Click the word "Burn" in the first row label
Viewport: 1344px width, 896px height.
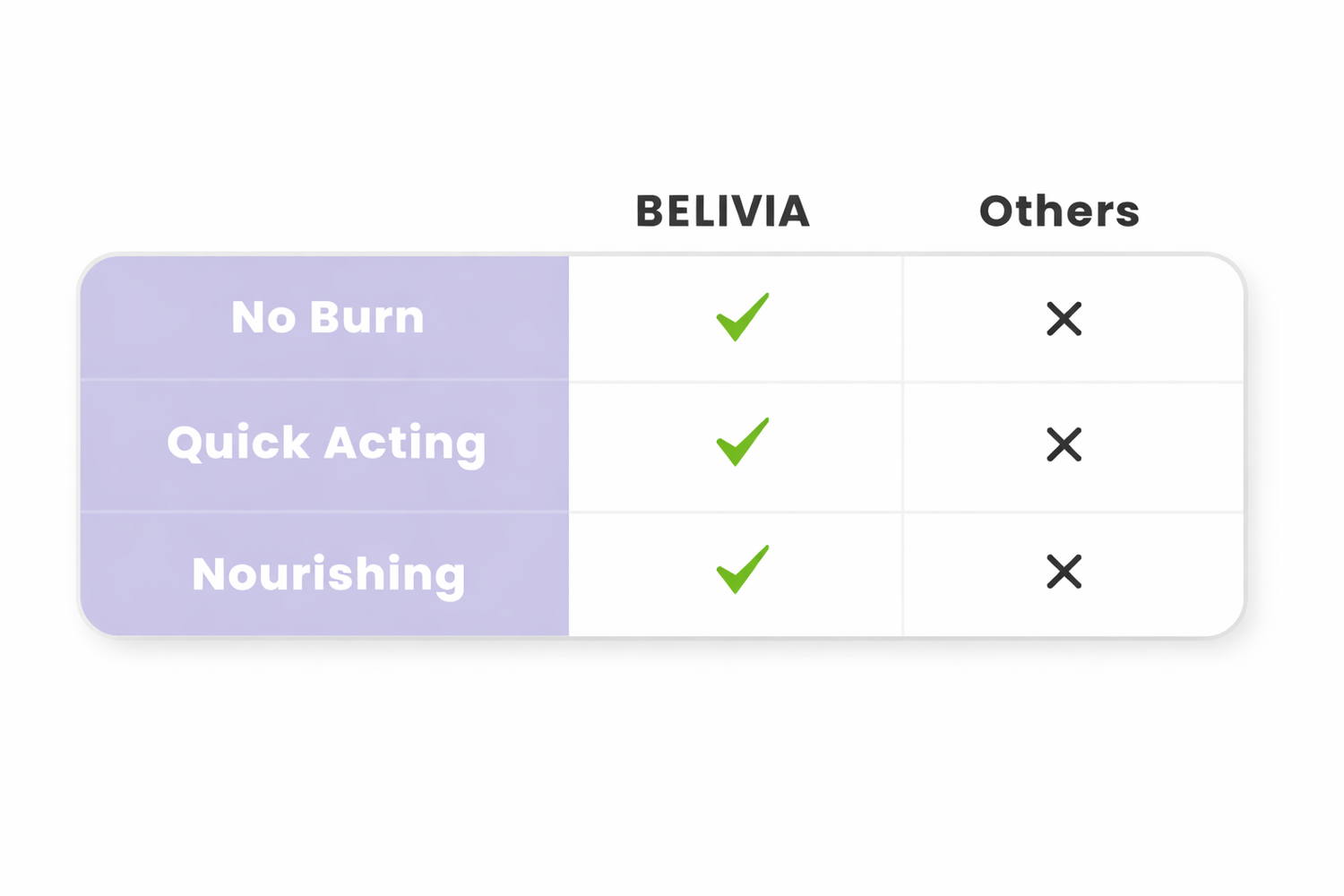coord(367,317)
